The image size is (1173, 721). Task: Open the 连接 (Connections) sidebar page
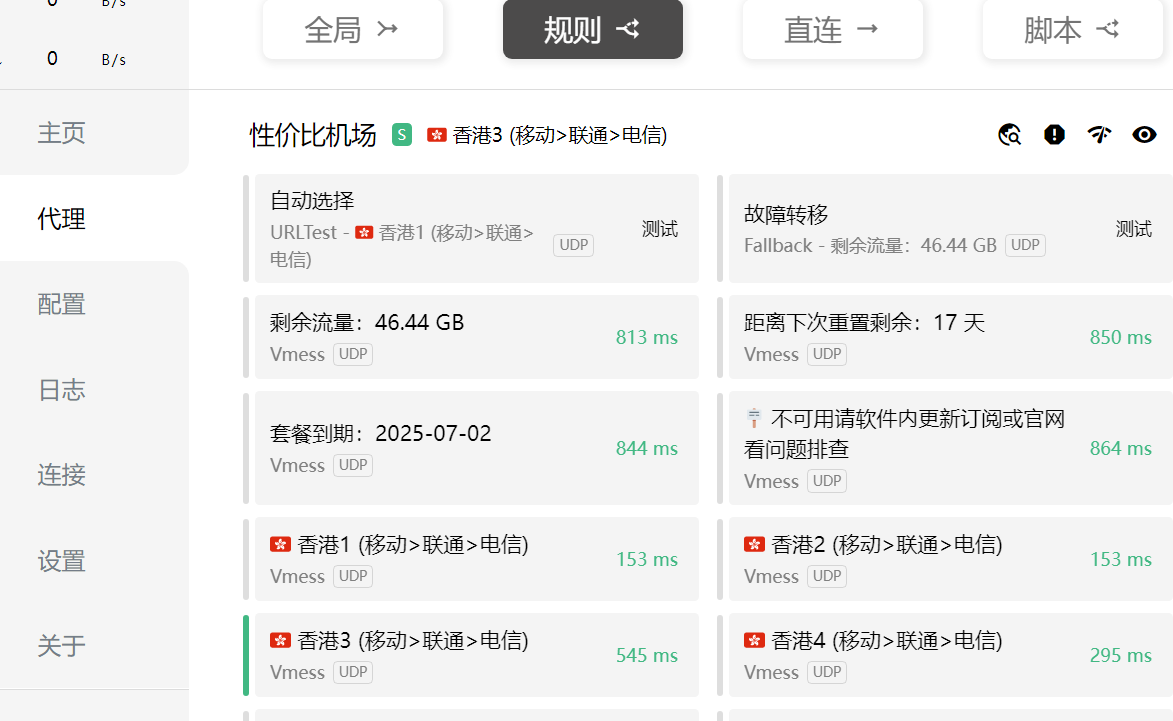pyautogui.click(x=61, y=475)
